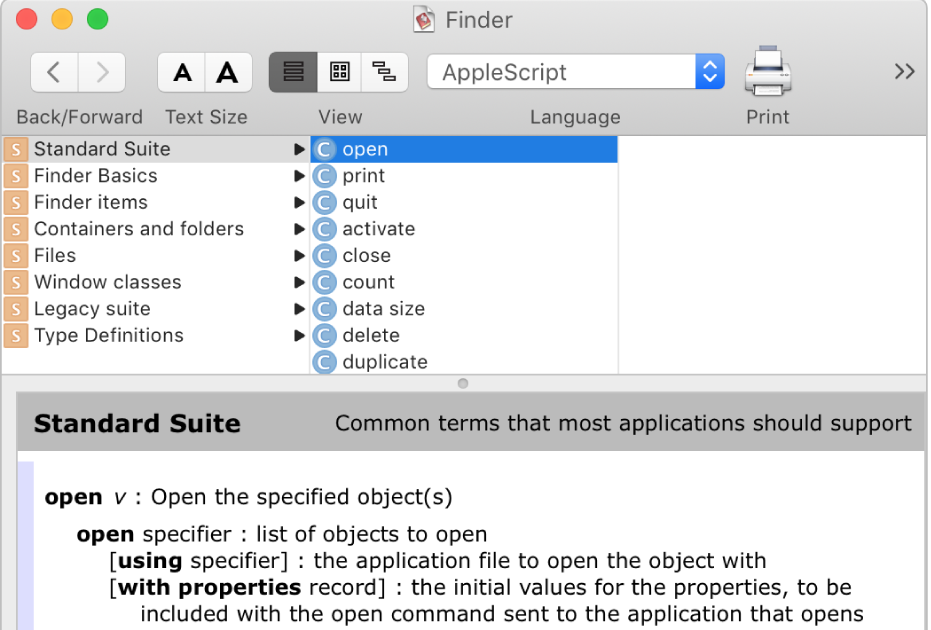931x630 pixels.
Task: Open the AppleScript language dropdown
Action: [x=575, y=72]
